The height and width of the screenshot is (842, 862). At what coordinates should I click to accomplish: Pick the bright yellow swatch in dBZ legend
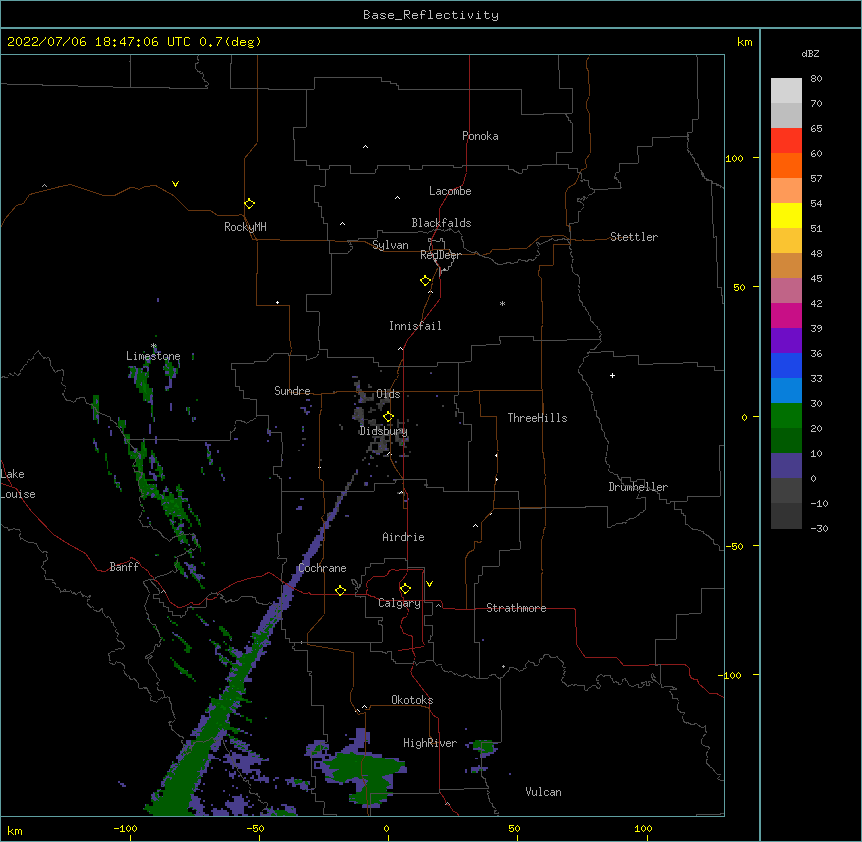(786, 215)
